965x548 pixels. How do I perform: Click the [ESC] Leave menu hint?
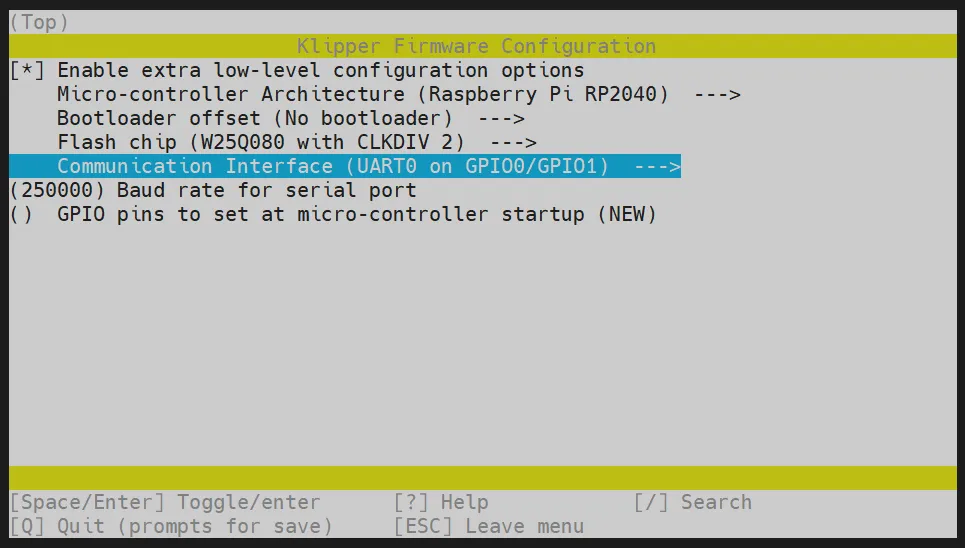click(x=489, y=526)
